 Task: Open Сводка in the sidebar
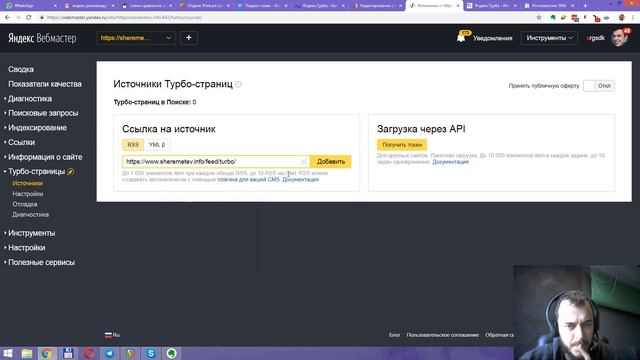21,69
